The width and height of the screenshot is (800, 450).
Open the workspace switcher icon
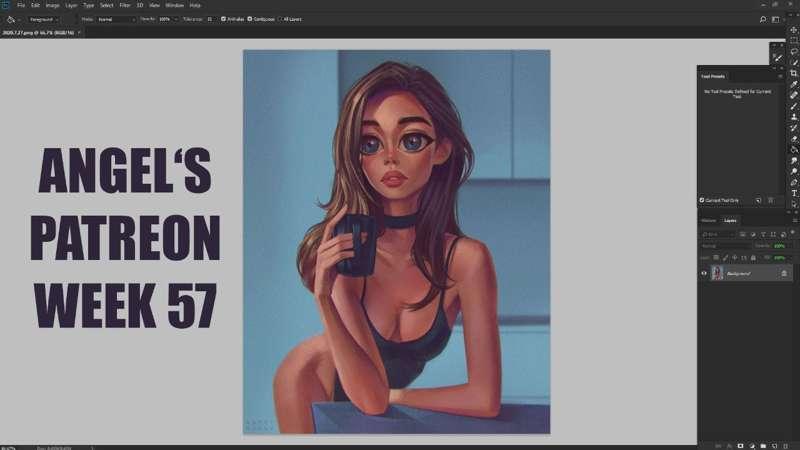point(776,19)
